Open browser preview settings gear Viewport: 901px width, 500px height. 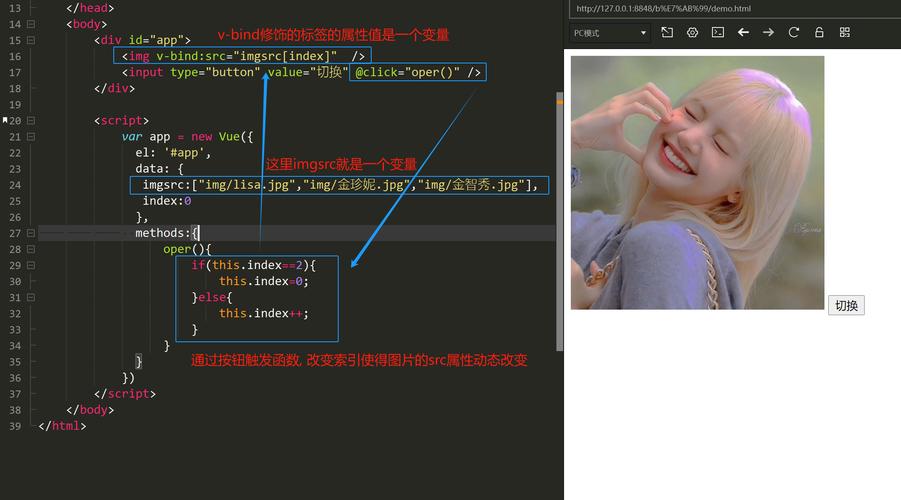pyautogui.click(x=692, y=32)
